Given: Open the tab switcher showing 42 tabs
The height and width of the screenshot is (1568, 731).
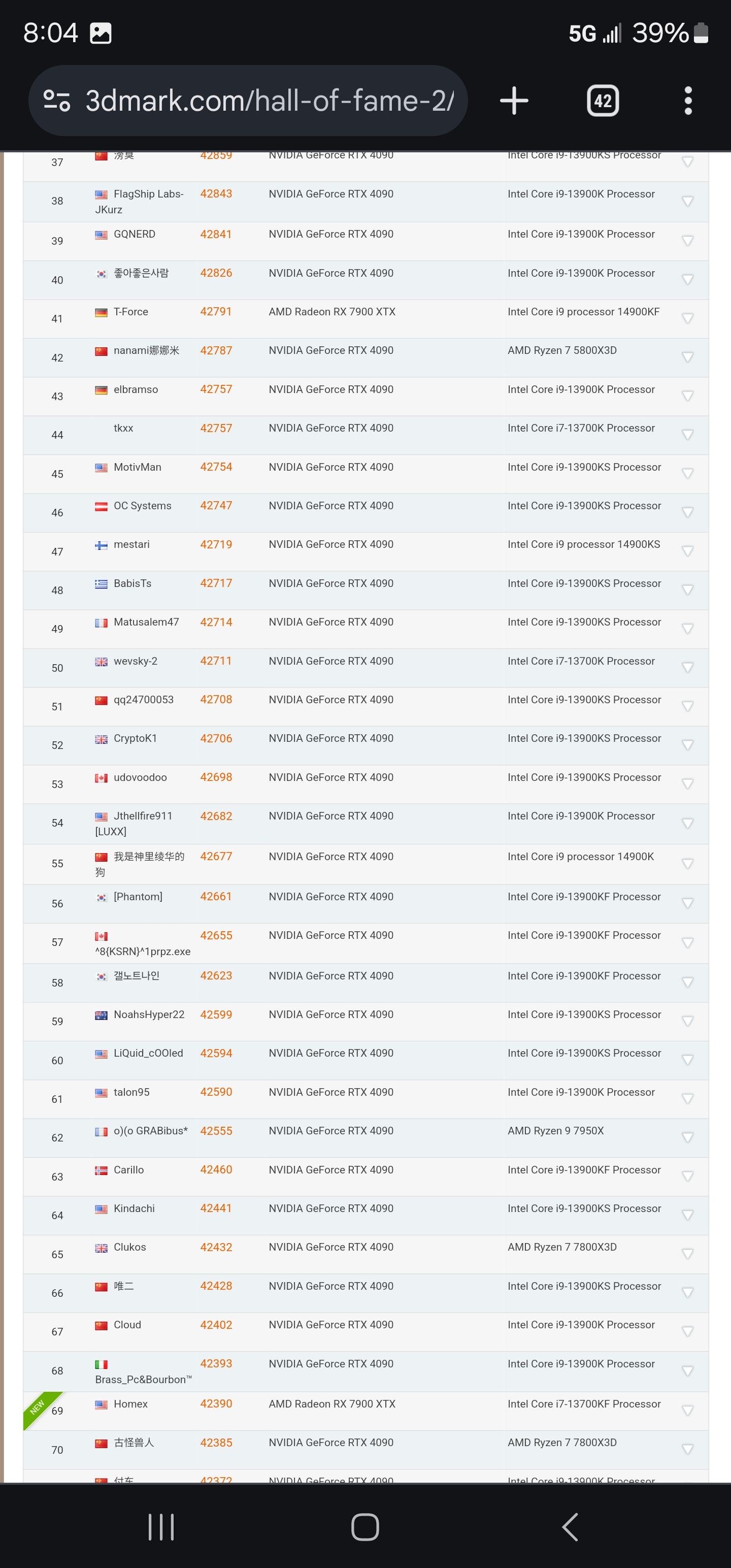Looking at the screenshot, I should 603,101.
